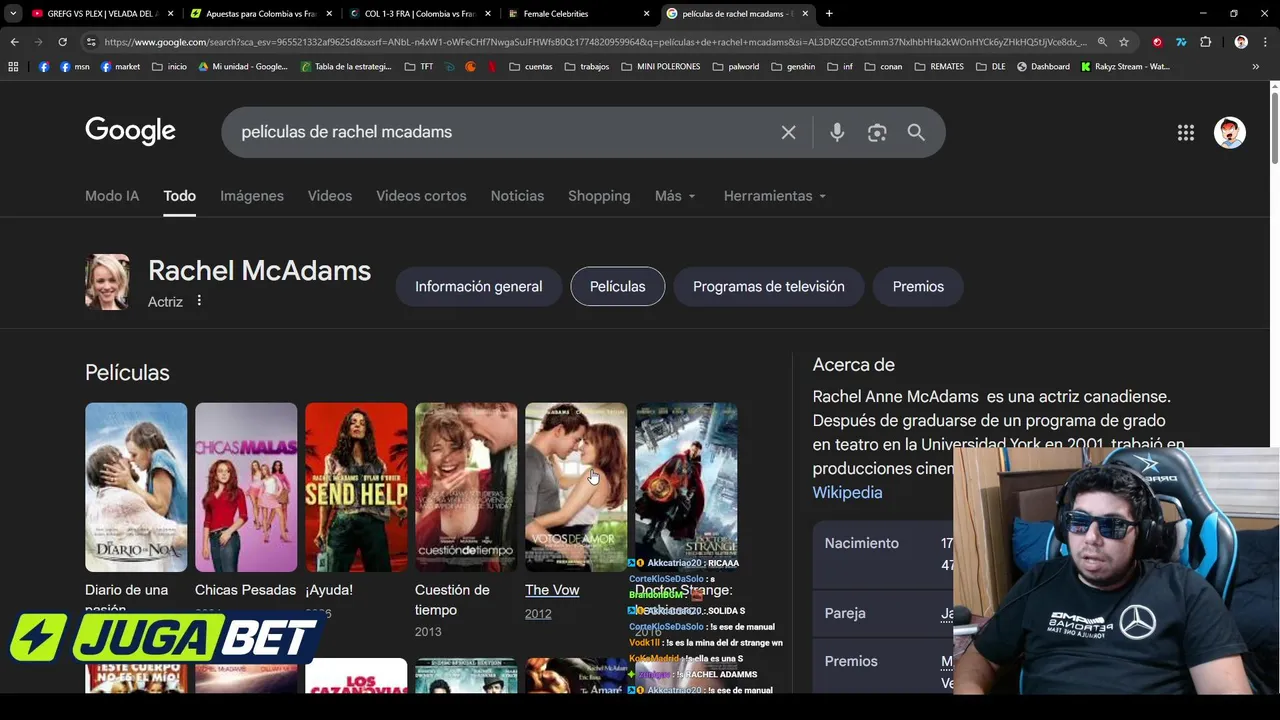This screenshot has height=720, width=1280.
Task: Open the MINI POLERONES bookmark folder
Action: [660, 67]
